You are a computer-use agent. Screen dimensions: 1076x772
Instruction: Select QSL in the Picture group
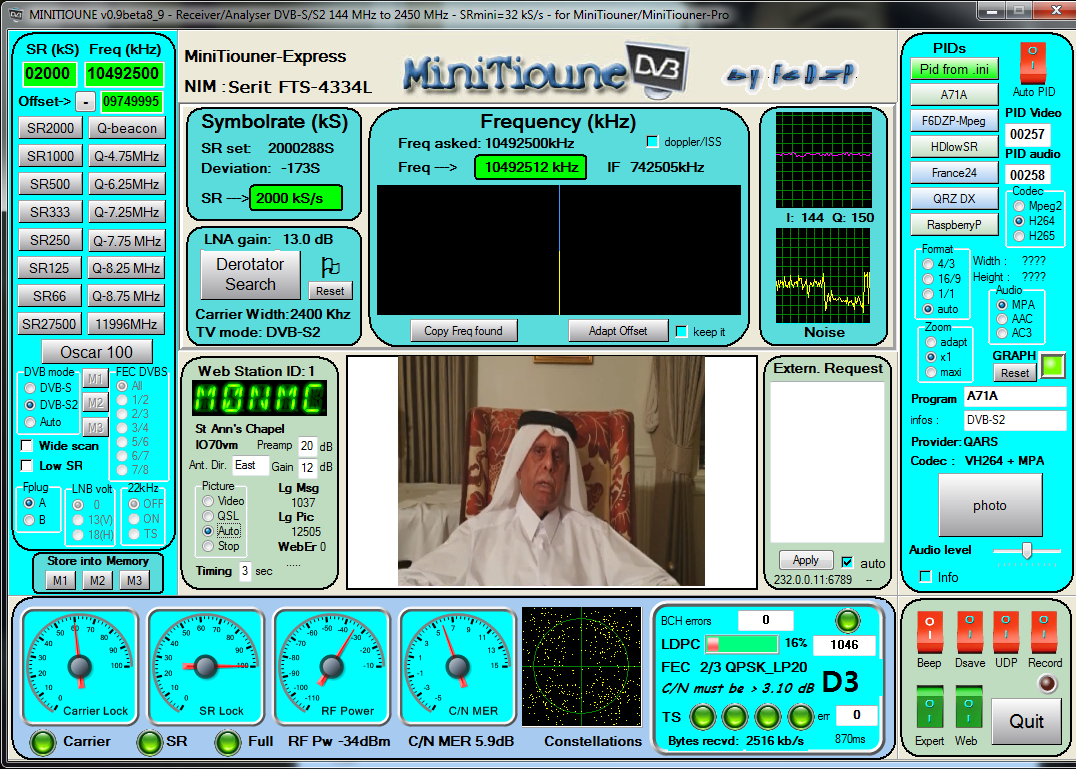(208, 516)
